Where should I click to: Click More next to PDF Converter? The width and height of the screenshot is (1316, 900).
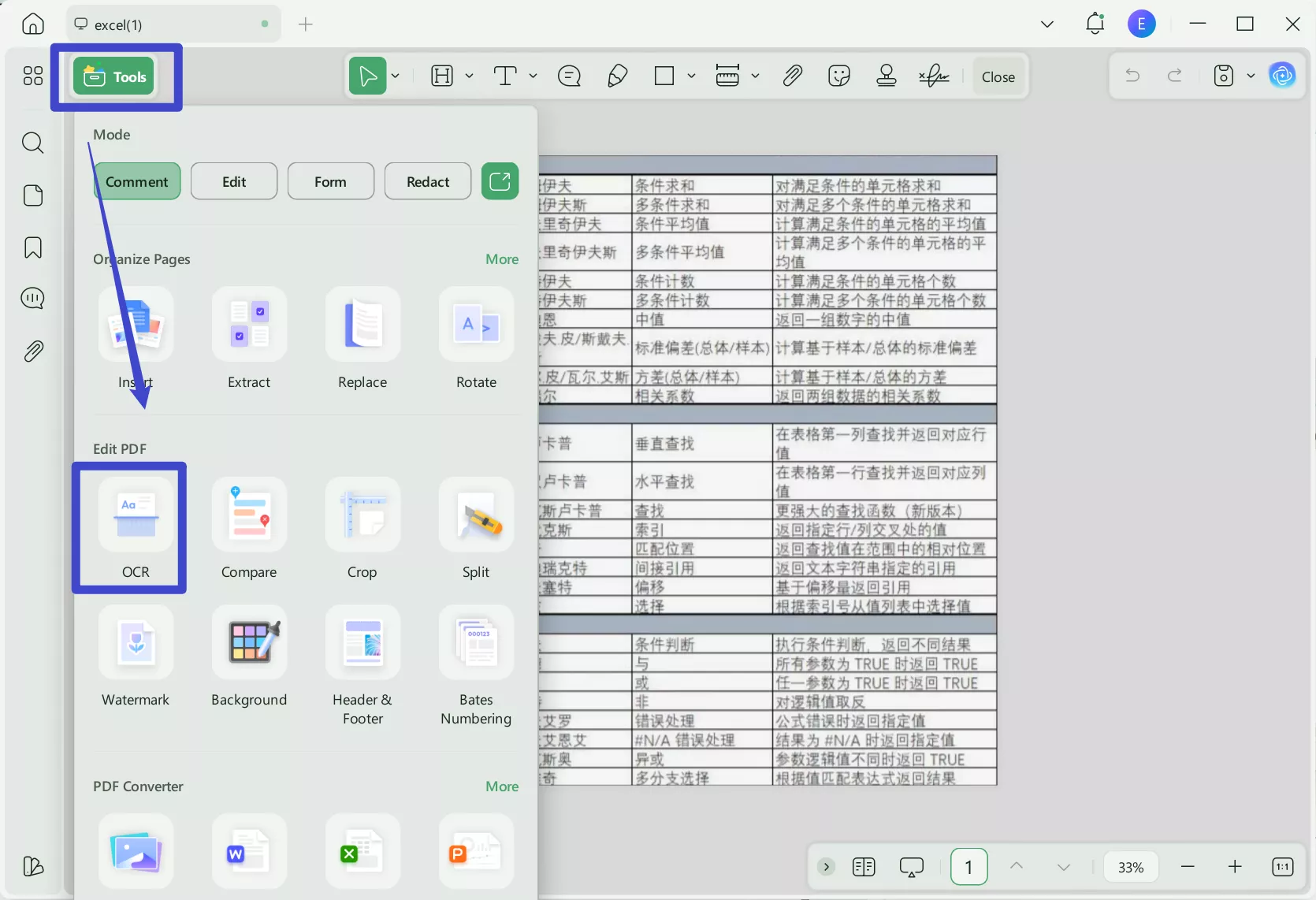(502, 786)
